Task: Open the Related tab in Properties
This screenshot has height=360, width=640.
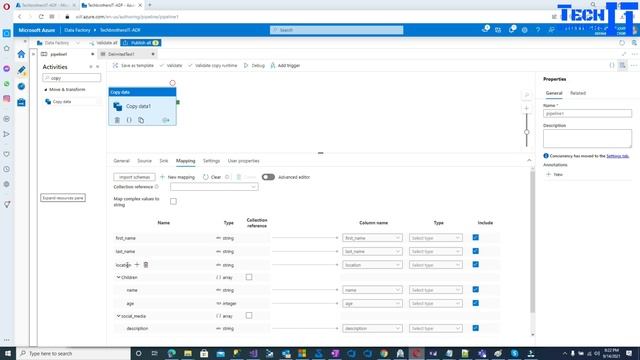Action: tap(578, 93)
